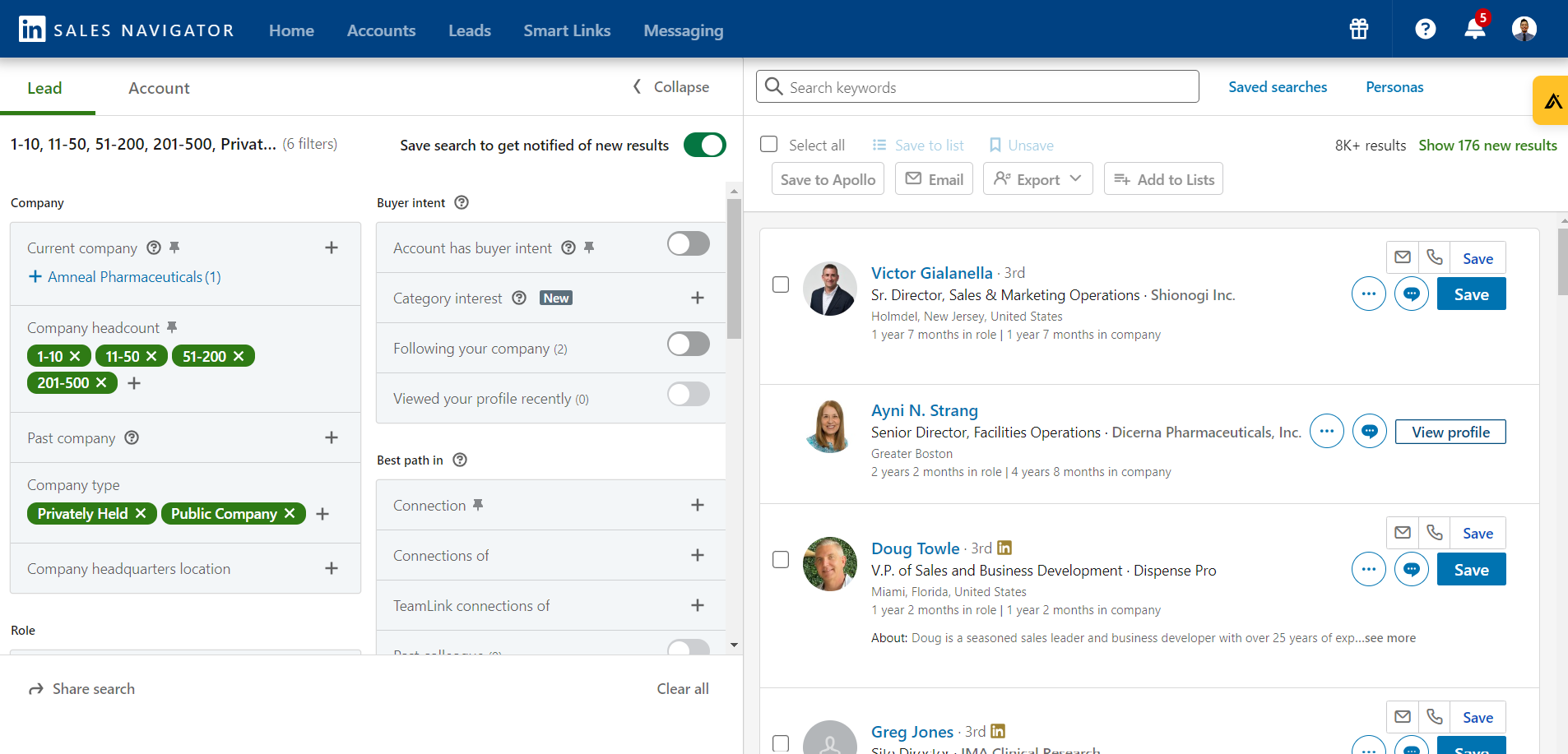Remove the 1-10 headcount chip
The width and height of the screenshot is (1568, 754).
pos(75,356)
